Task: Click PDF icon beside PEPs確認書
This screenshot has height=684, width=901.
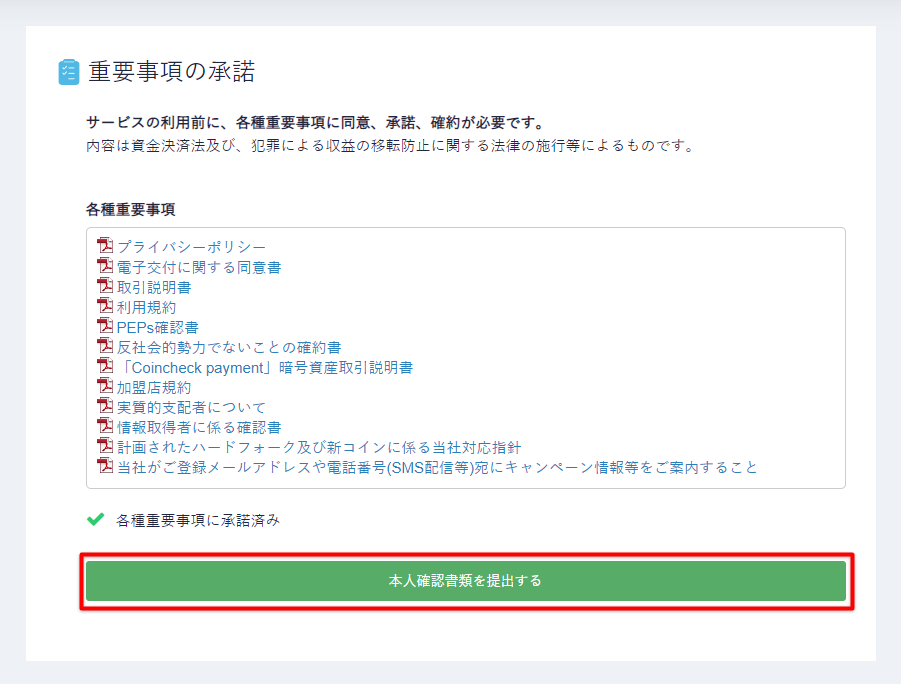Action: point(105,326)
